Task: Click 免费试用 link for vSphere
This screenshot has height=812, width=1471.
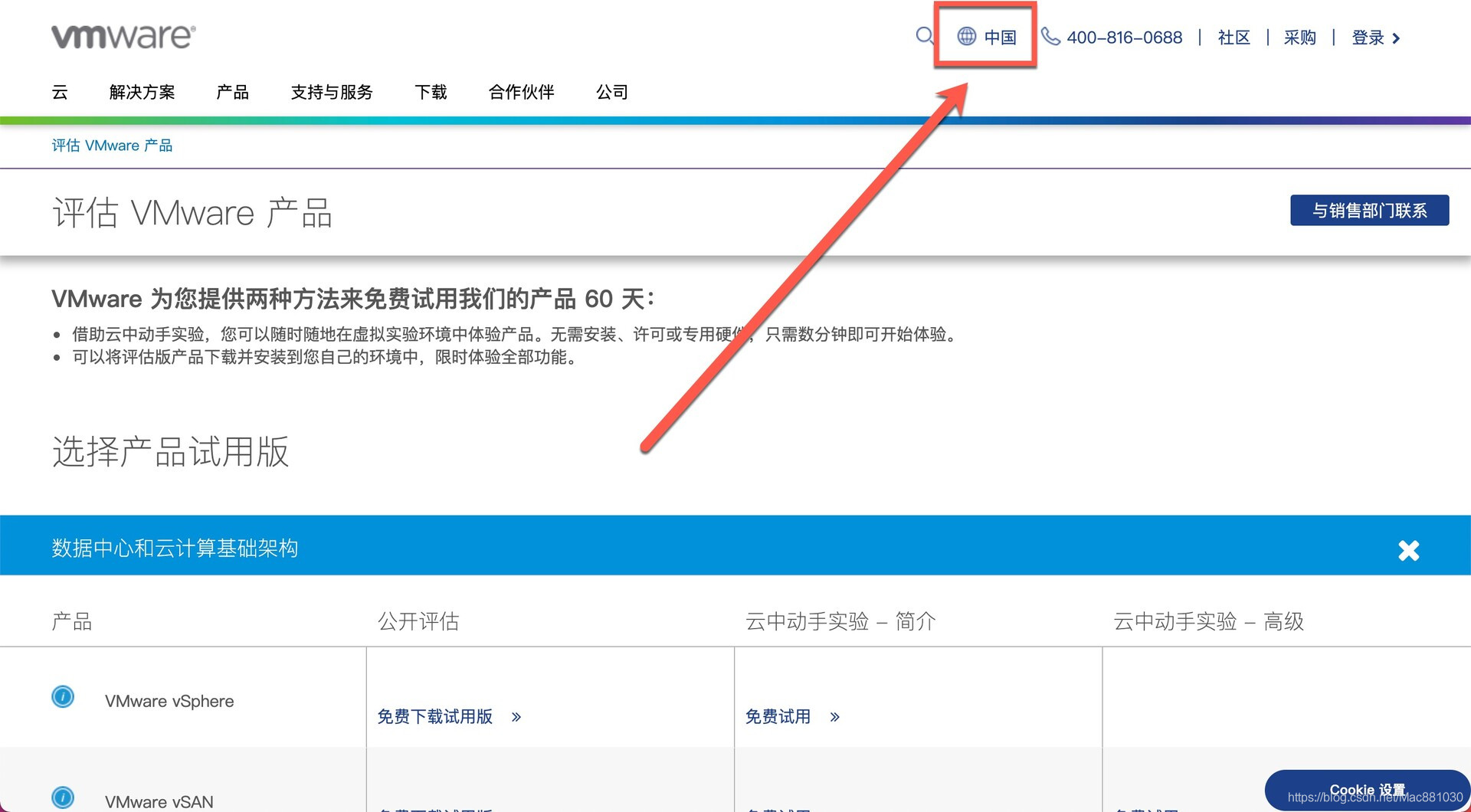Action: [778, 716]
